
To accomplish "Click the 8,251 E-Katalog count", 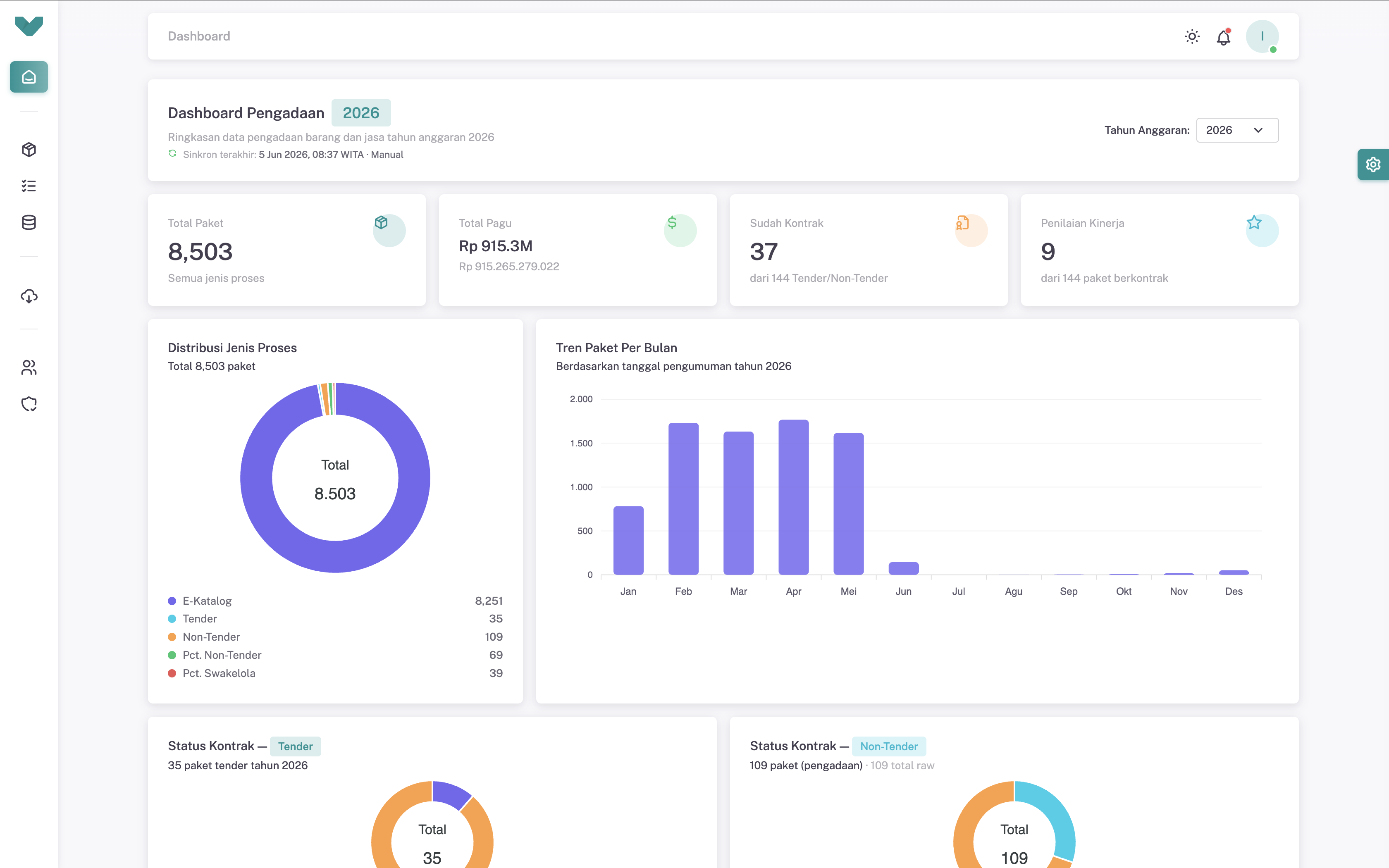I will click(489, 601).
